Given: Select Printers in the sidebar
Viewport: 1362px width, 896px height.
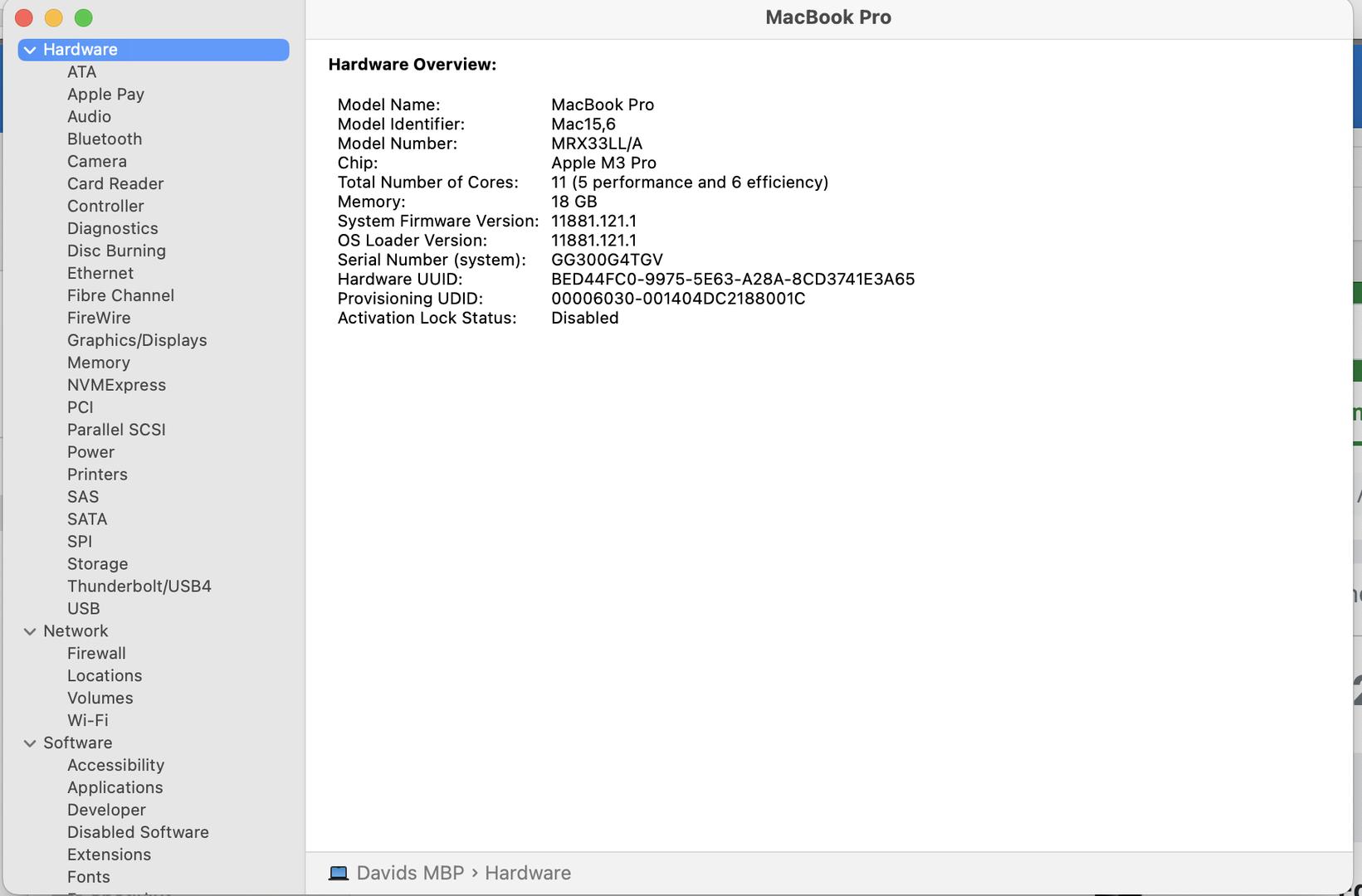Looking at the screenshot, I should (97, 475).
